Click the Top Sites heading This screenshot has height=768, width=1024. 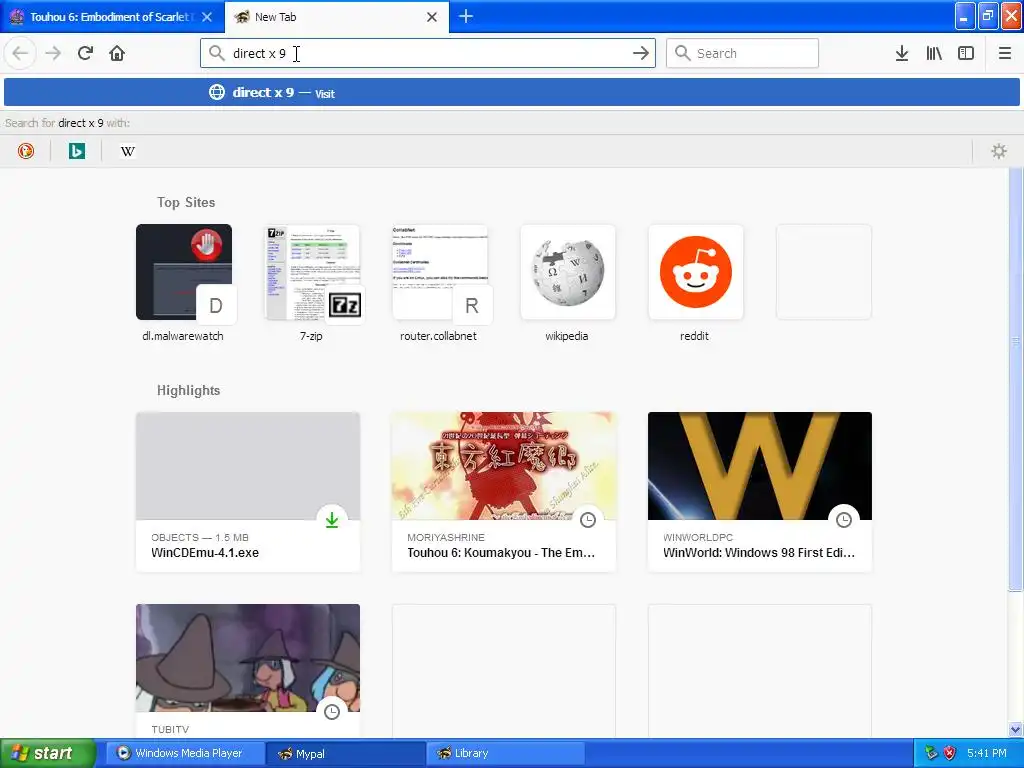click(x=186, y=202)
